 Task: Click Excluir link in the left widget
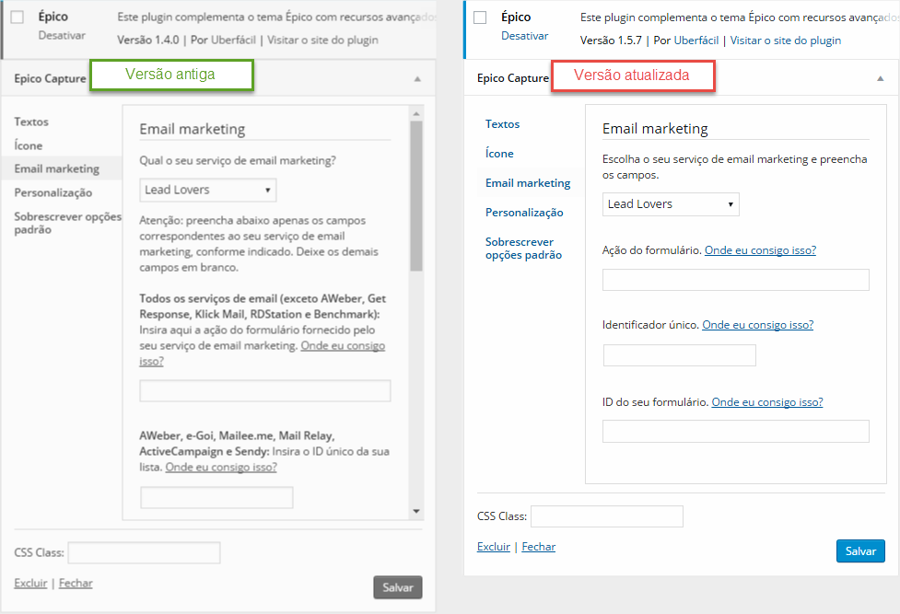coord(30,583)
